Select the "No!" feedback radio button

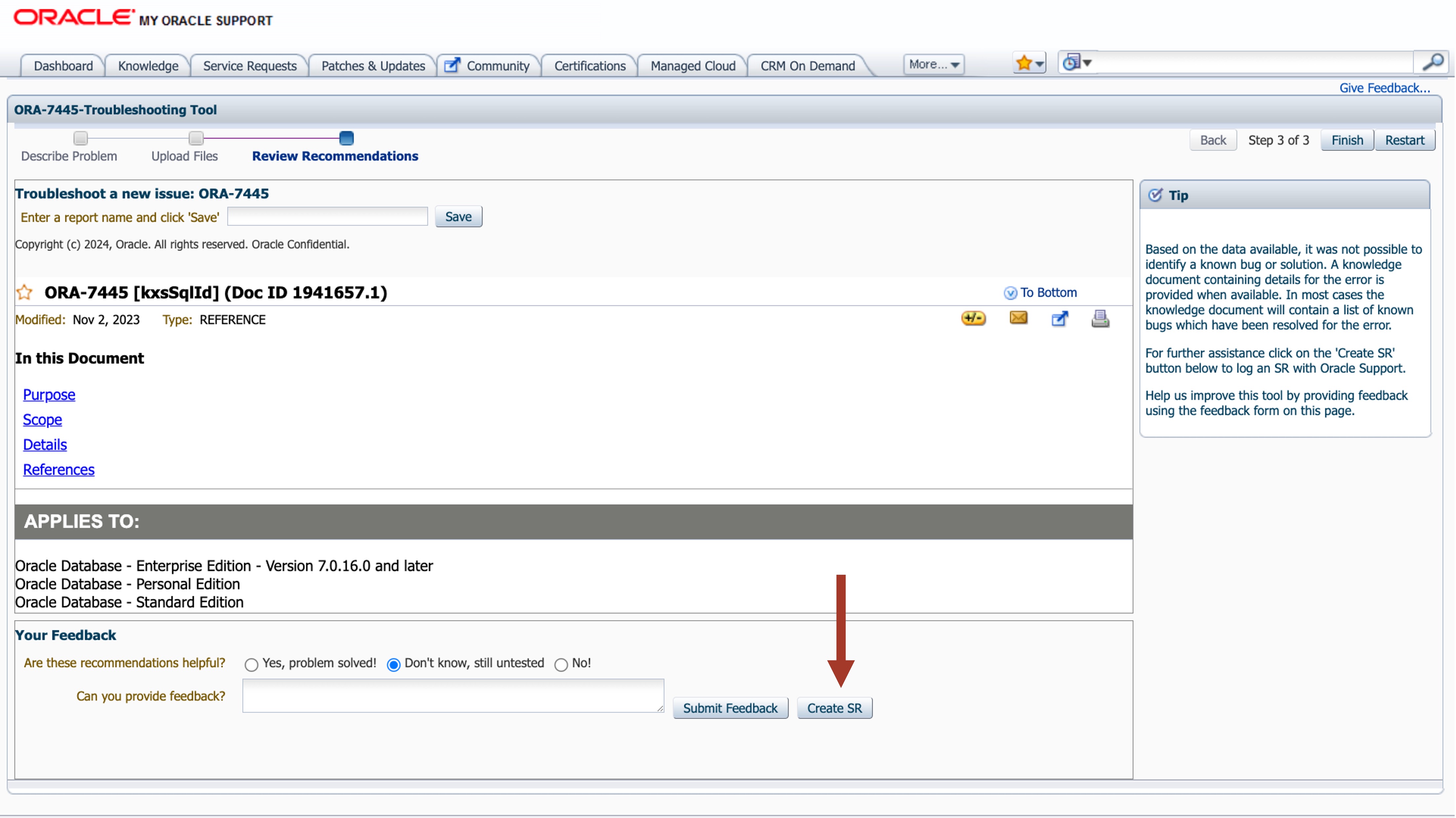[x=561, y=665]
